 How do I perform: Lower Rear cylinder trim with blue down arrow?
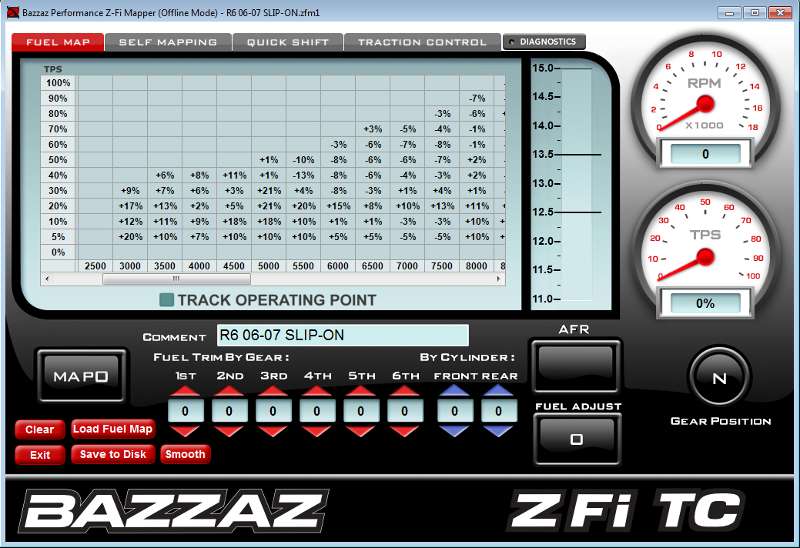498,431
